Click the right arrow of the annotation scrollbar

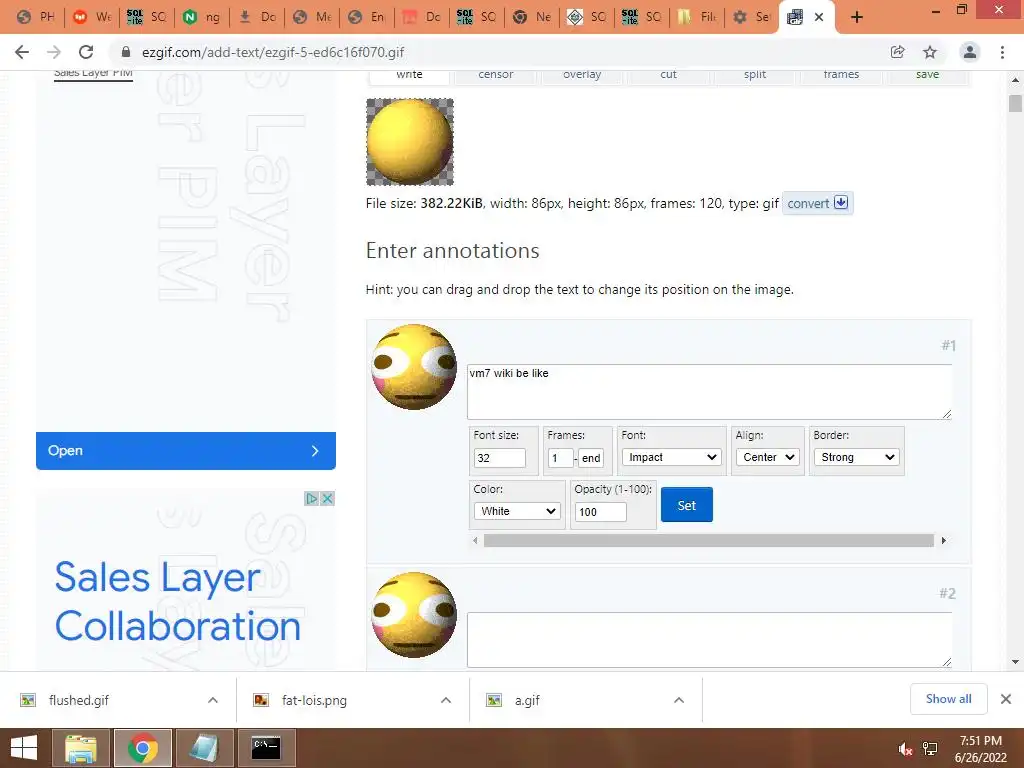point(944,540)
